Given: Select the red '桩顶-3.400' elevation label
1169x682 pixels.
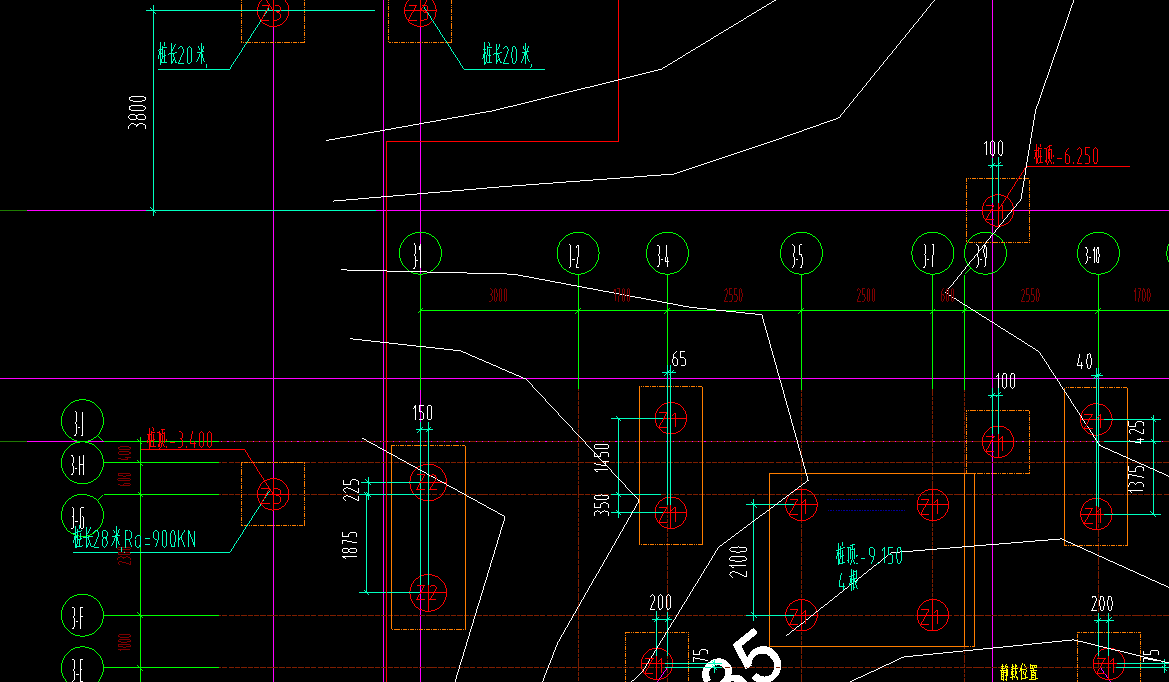Looking at the screenshot, I should [x=180, y=439].
